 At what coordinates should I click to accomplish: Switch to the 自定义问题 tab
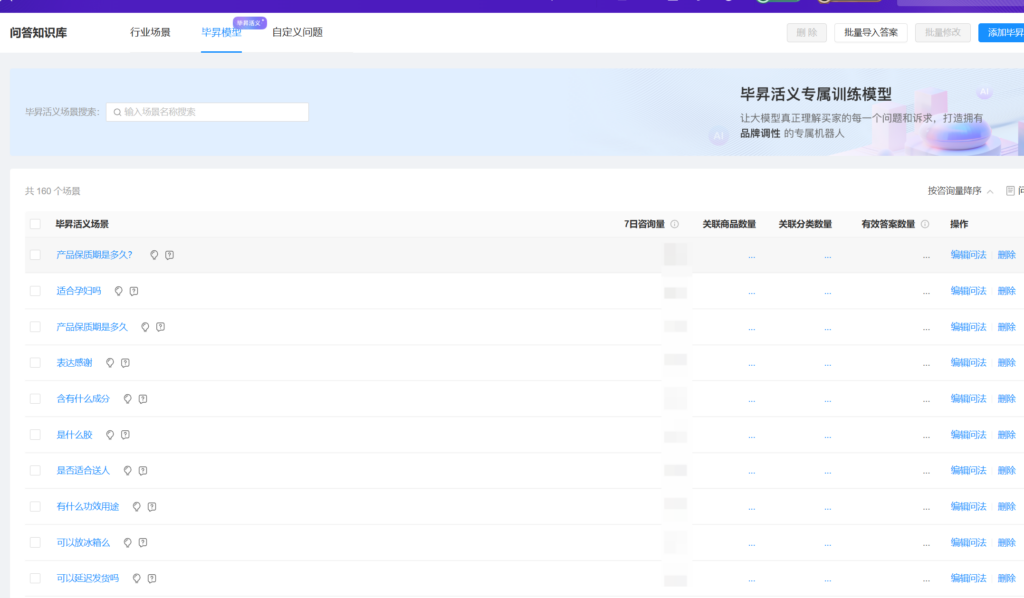coord(297,32)
